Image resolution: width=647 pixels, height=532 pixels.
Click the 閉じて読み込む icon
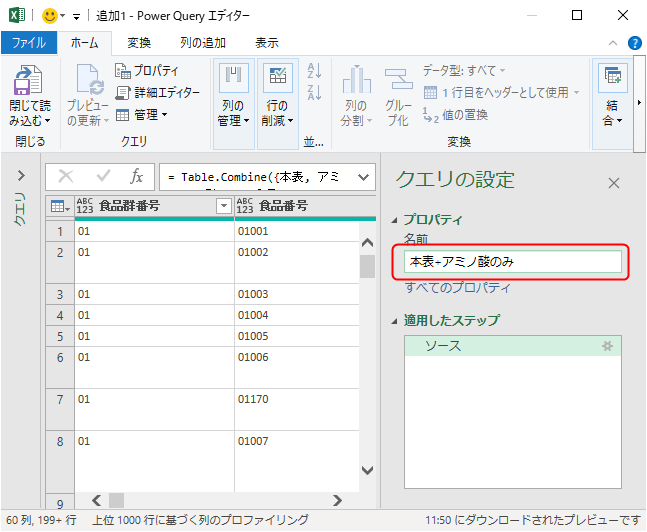(28, 80)
